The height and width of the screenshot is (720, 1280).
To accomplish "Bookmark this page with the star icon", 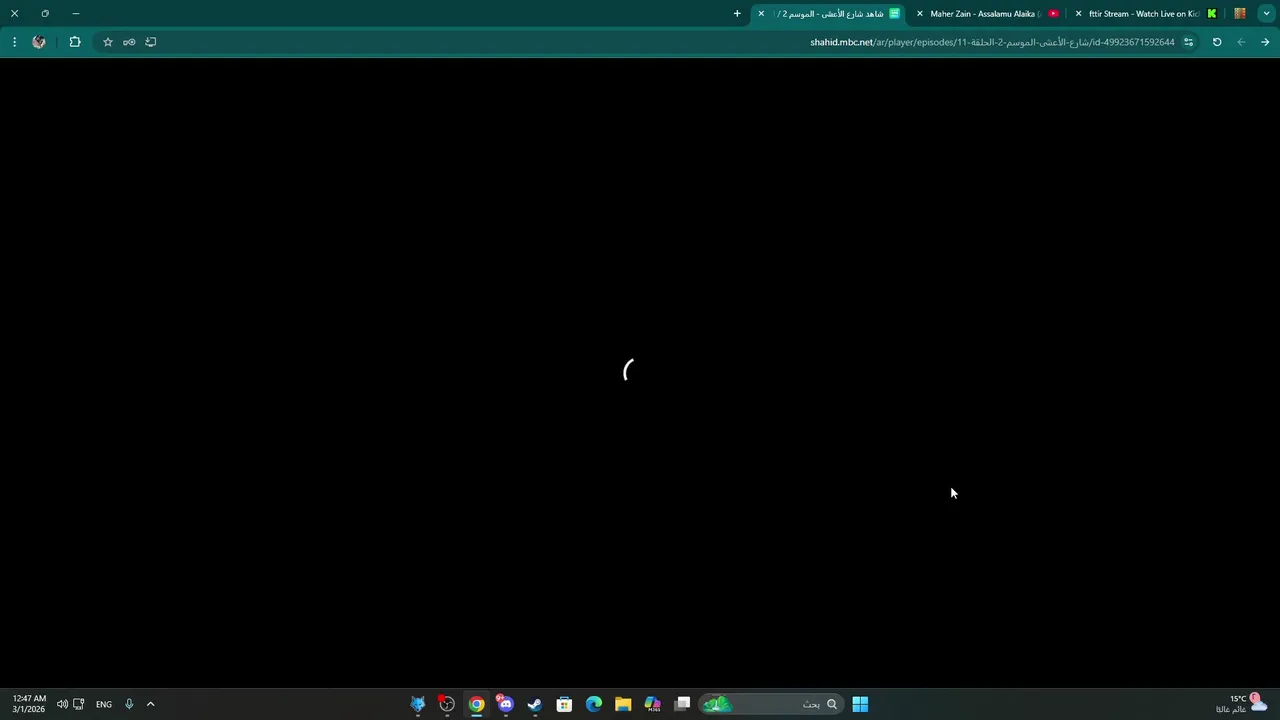I will coord(108,42).
